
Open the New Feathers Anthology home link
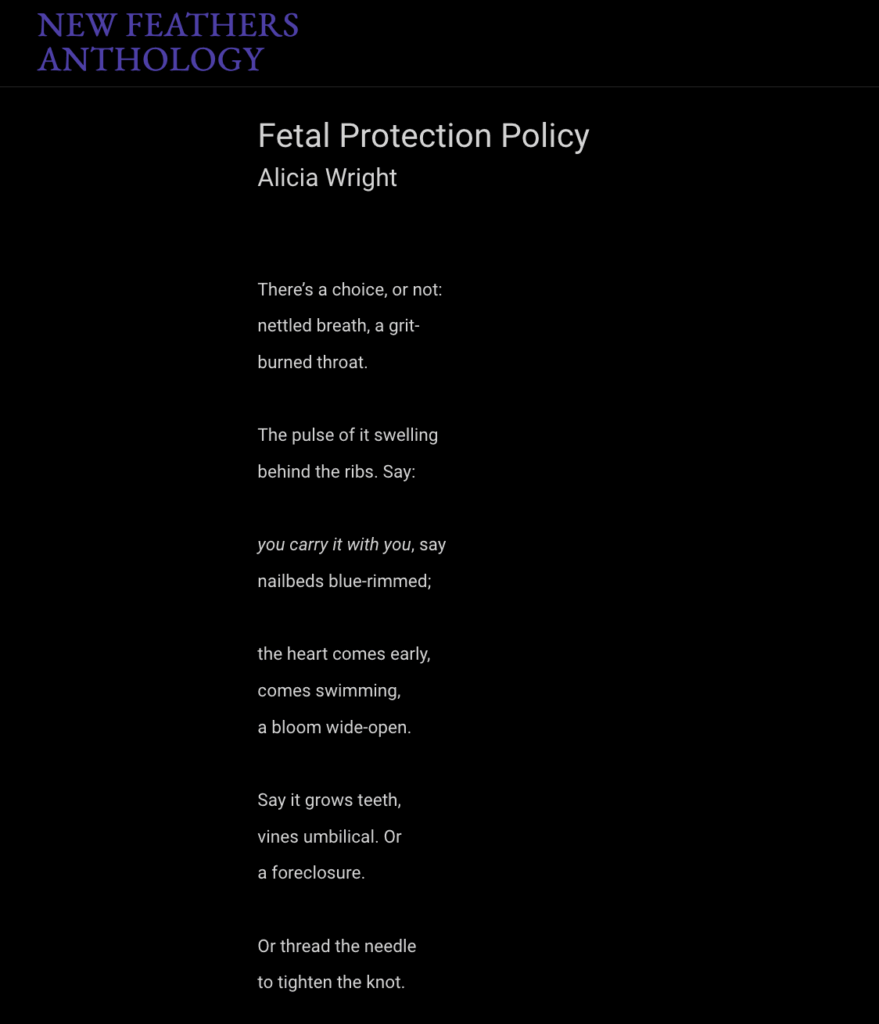click(x=168, y=42)
